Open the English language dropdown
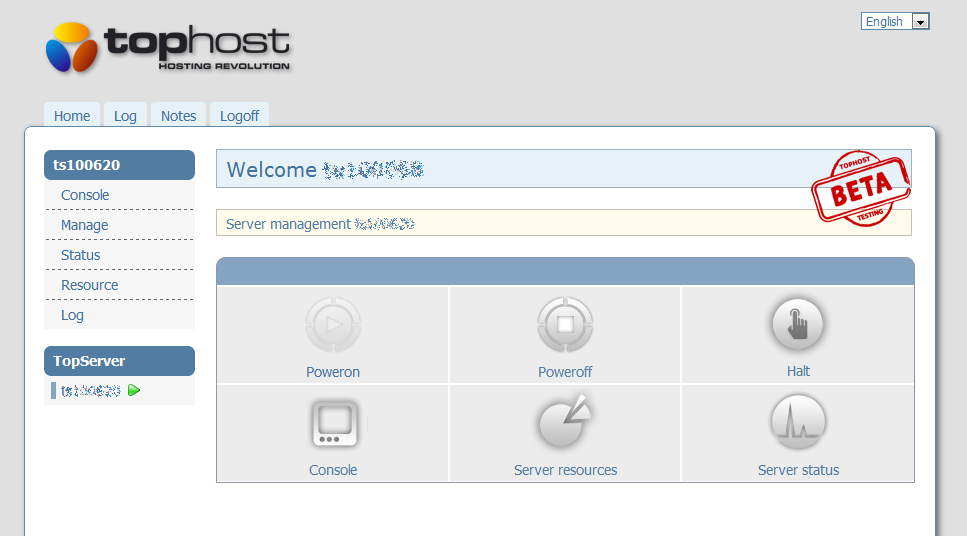Viewport: 967px width, 536px height. (895, 22)
